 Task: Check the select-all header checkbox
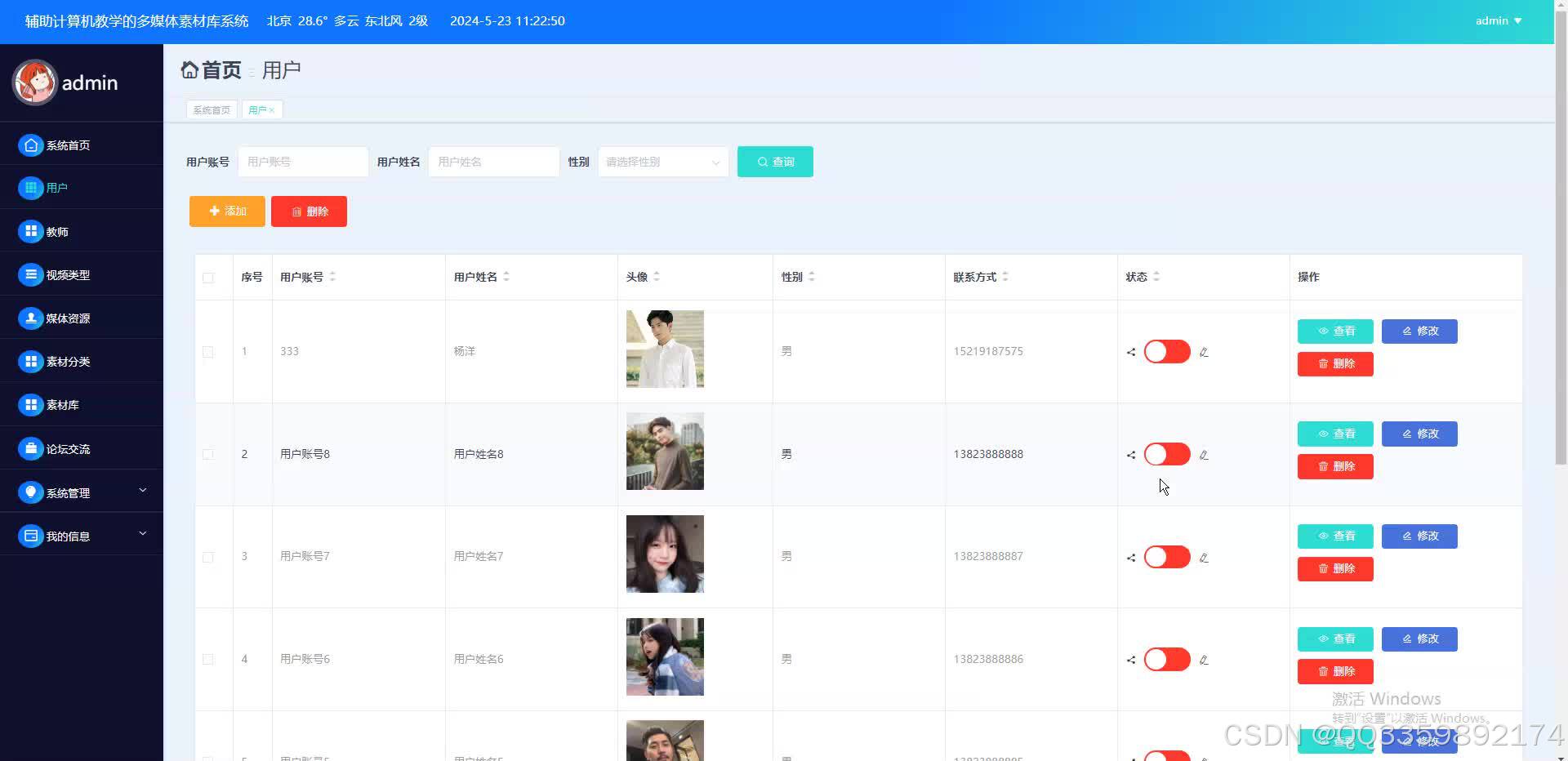coord(208,278)
